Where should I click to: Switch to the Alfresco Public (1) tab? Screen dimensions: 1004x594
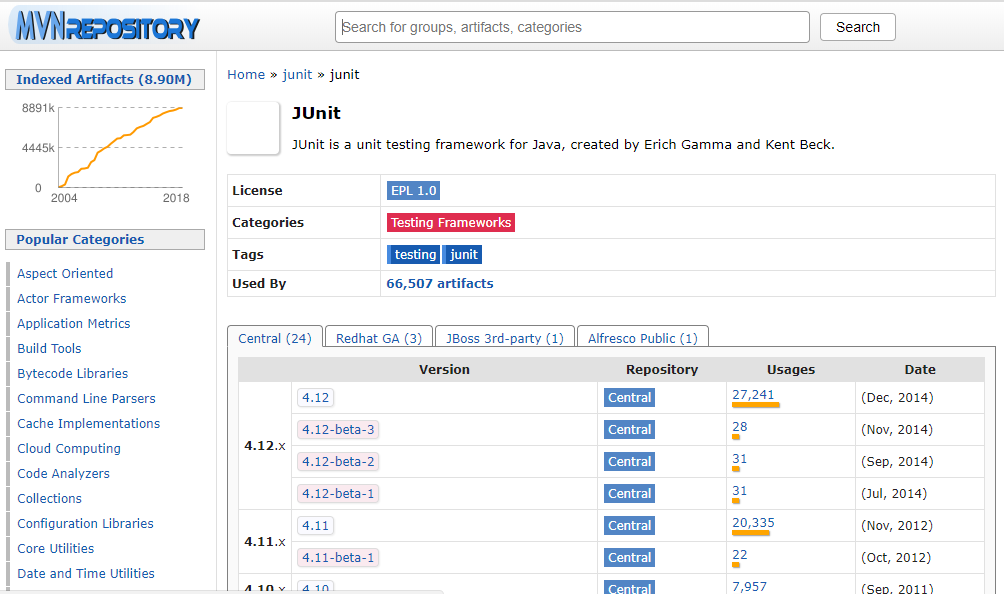[643, 338]
